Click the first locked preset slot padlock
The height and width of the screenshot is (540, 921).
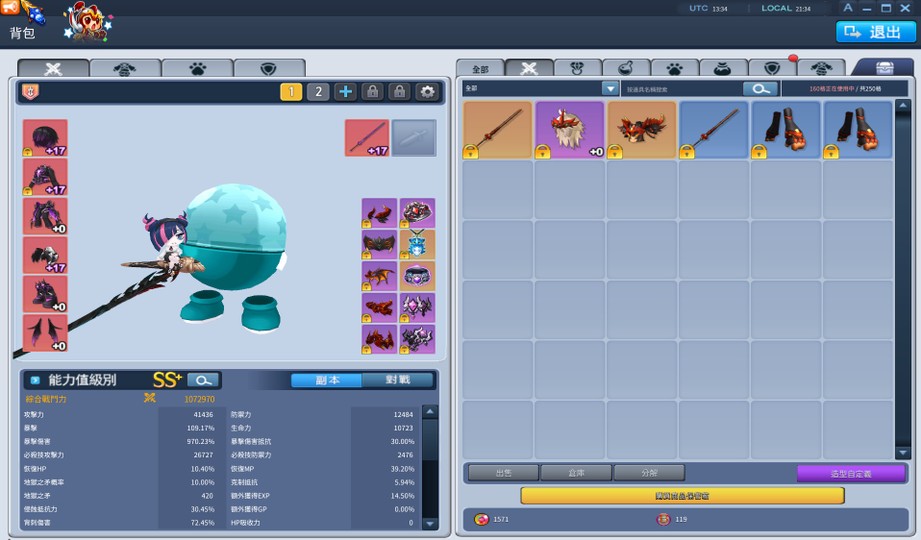coord(372,92)
